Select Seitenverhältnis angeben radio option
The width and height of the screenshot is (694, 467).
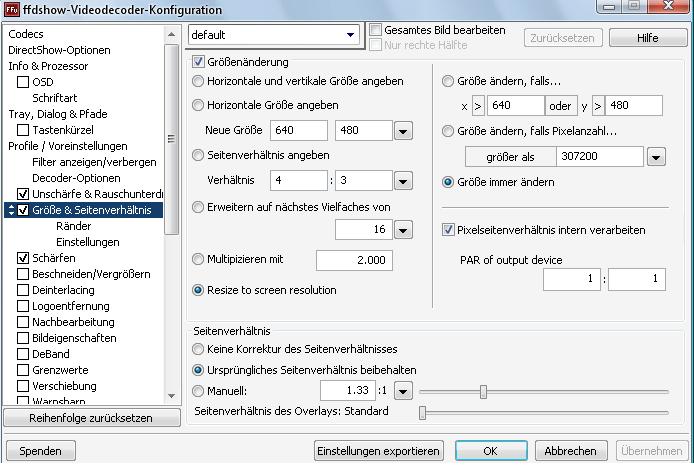[198, 155]
